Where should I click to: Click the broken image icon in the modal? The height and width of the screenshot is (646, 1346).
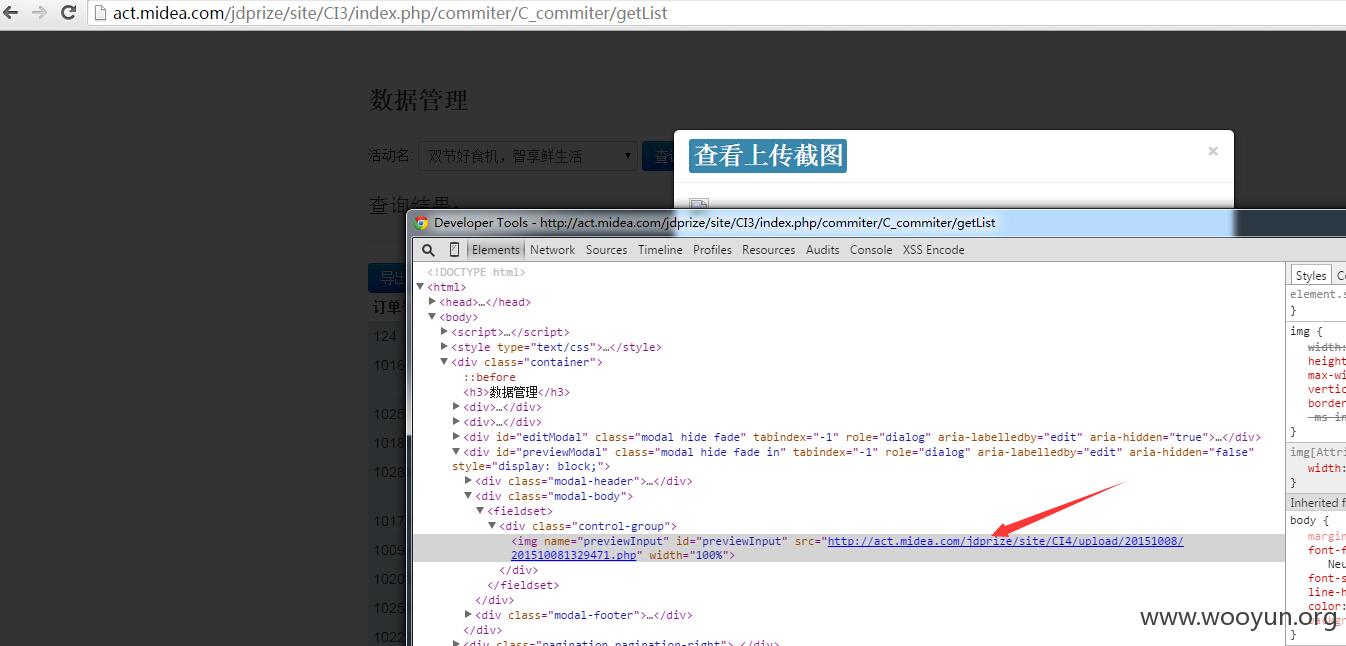pos(699,204)
